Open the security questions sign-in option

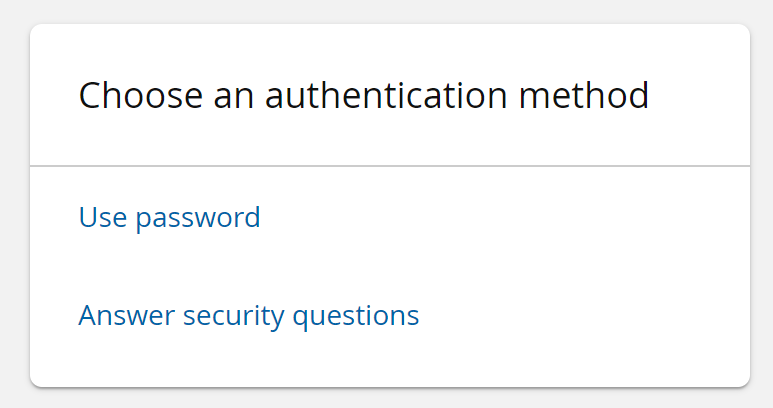coord(248,316)
